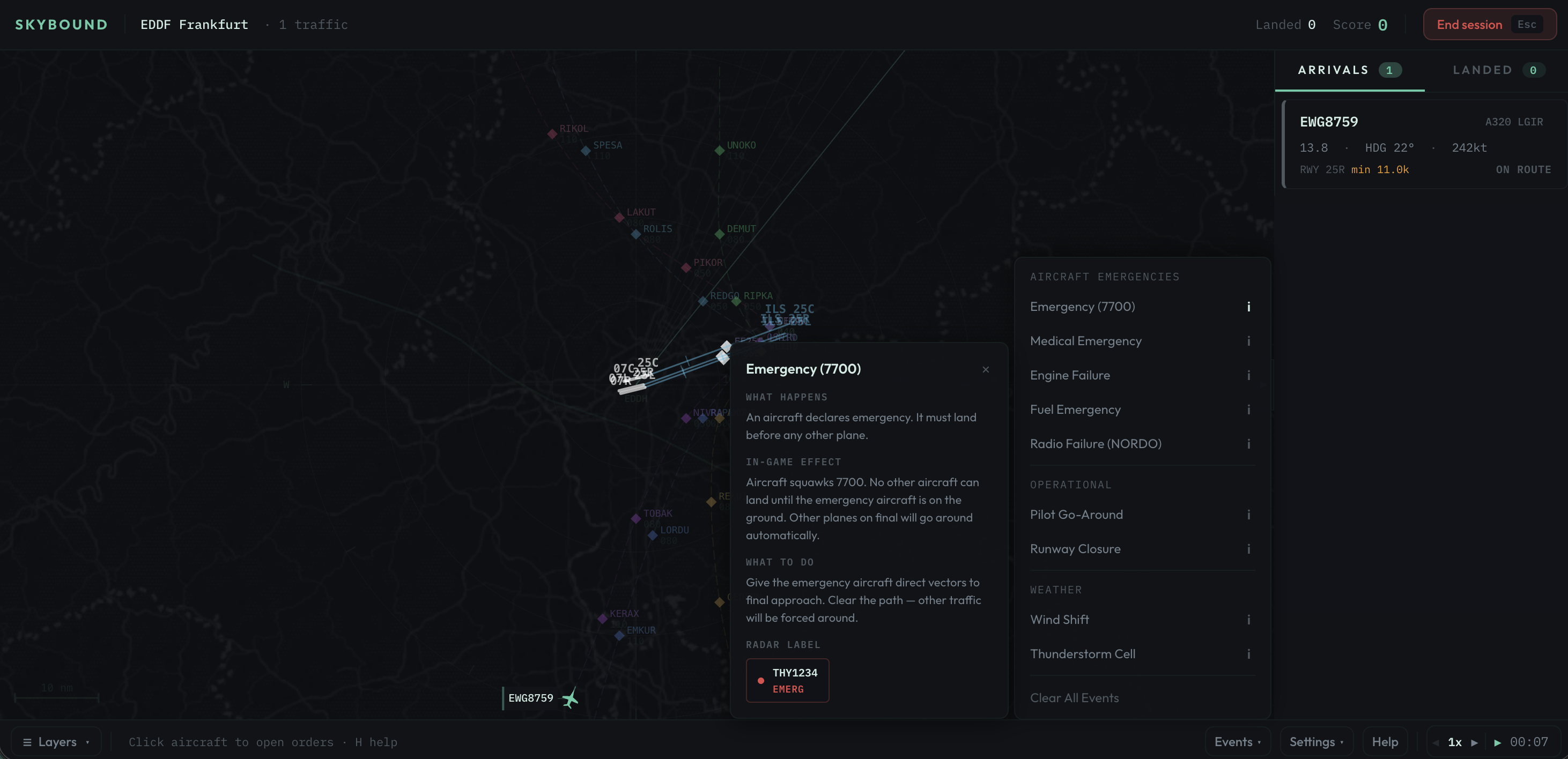Open info icon for Medical Emergency

click(x=1248, y=341)
